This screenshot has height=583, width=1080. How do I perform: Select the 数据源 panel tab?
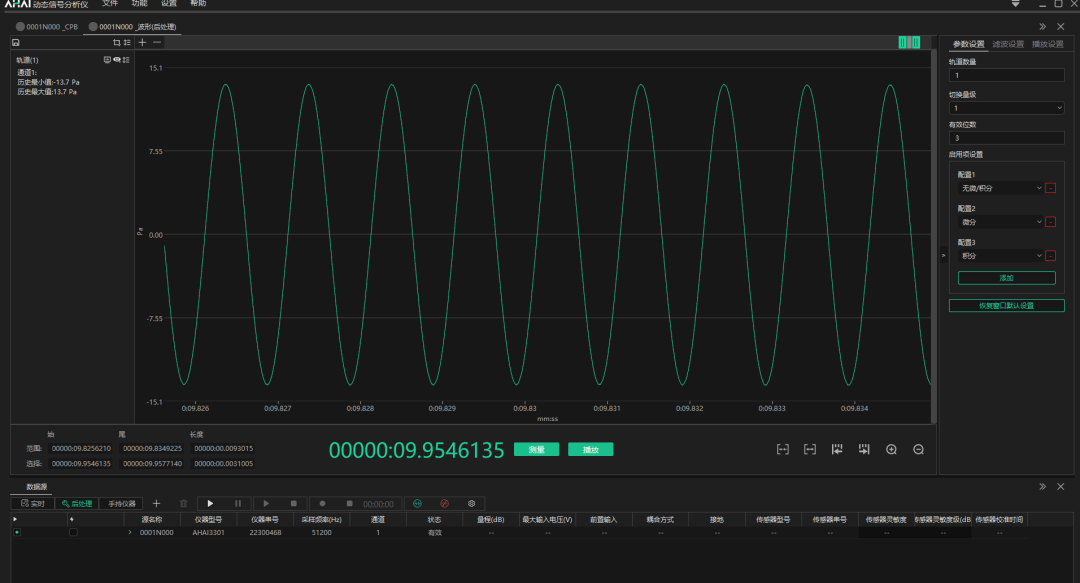[x=37, y=487]
